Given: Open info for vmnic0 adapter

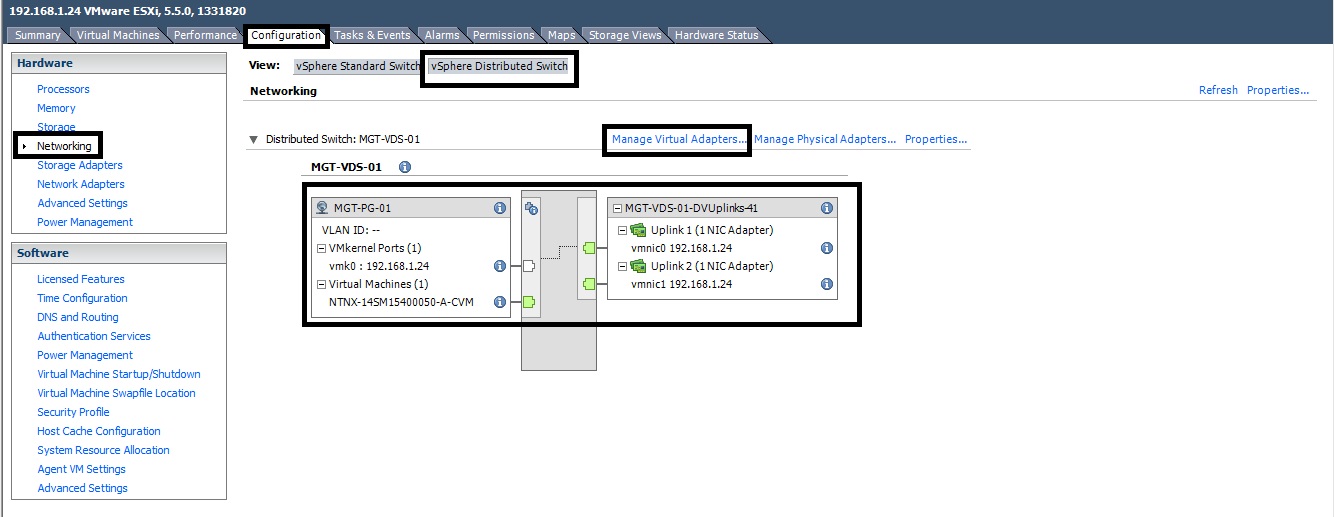Looking at the screenshot, I should (827, 248).
